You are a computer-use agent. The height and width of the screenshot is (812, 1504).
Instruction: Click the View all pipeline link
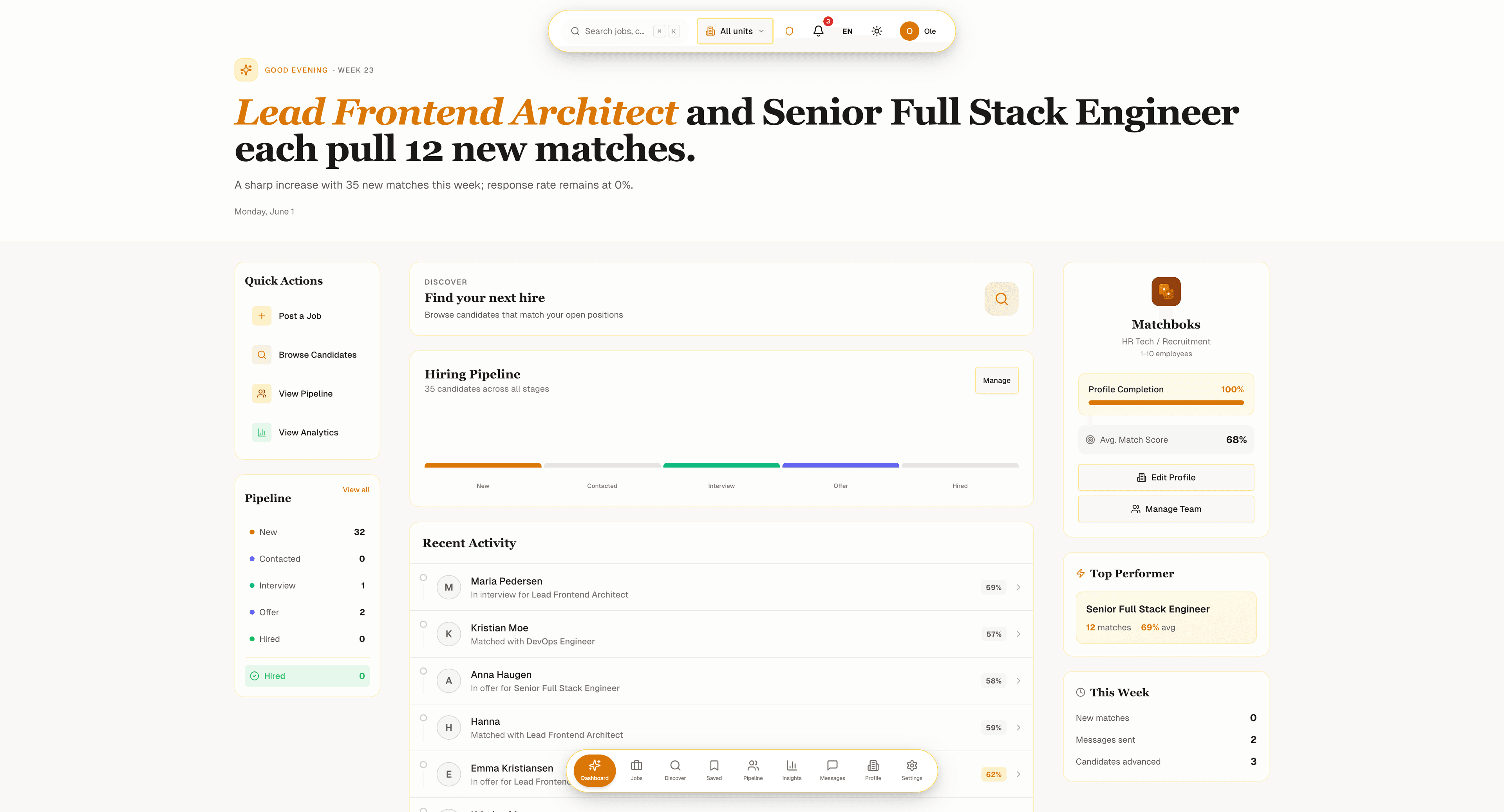click(356, 490)
